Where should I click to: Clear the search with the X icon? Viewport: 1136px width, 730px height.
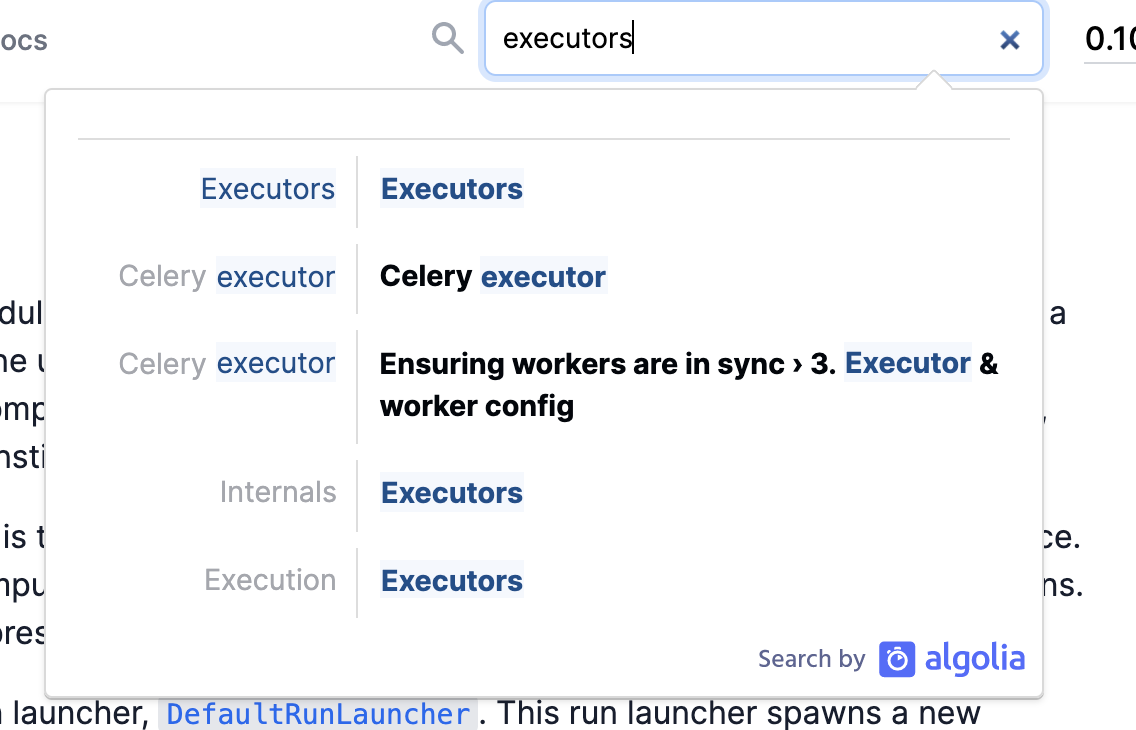click(1009, 40)
